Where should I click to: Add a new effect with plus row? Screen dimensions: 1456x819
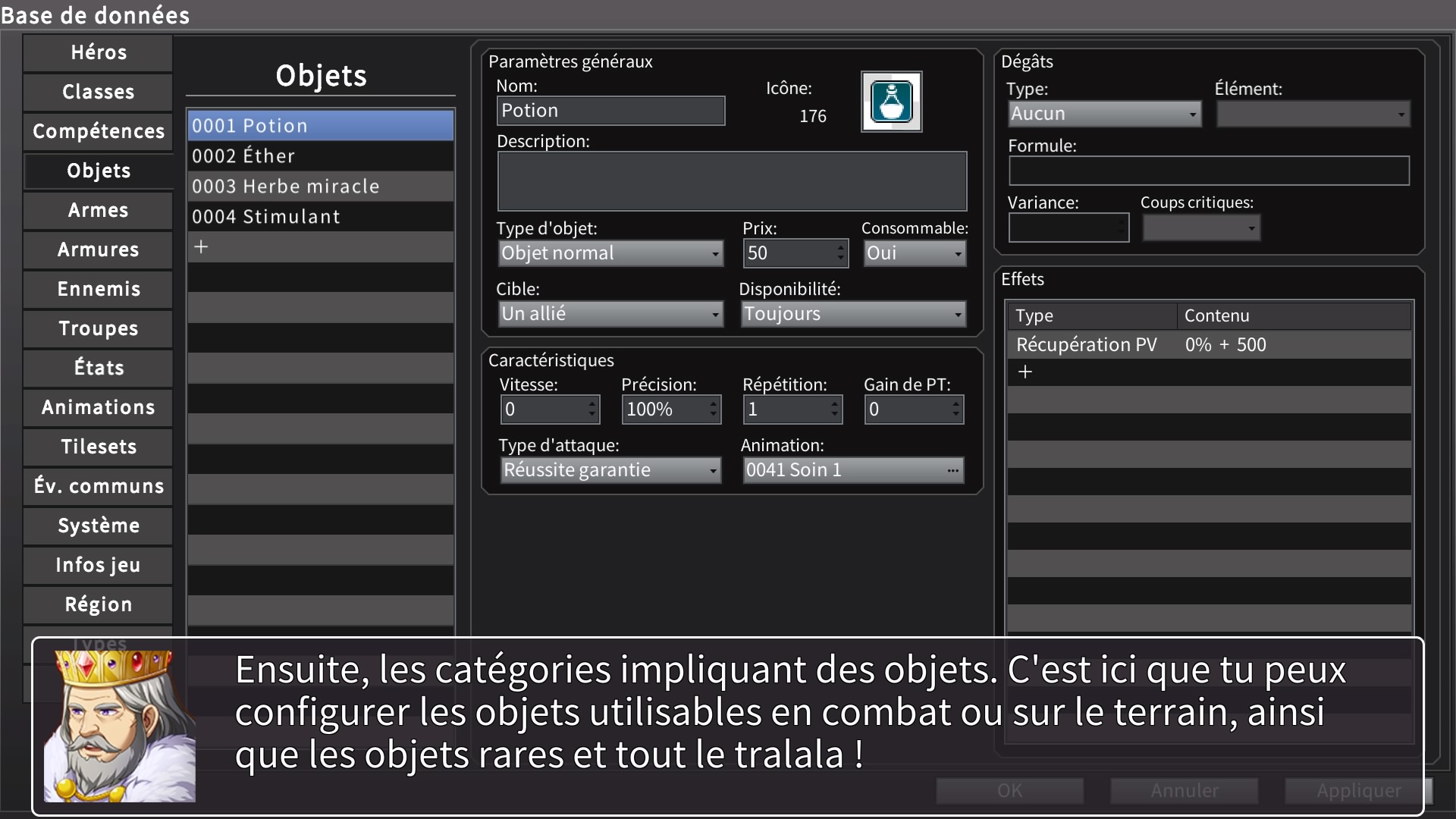pyautogui.click(x=1209, y=372)
